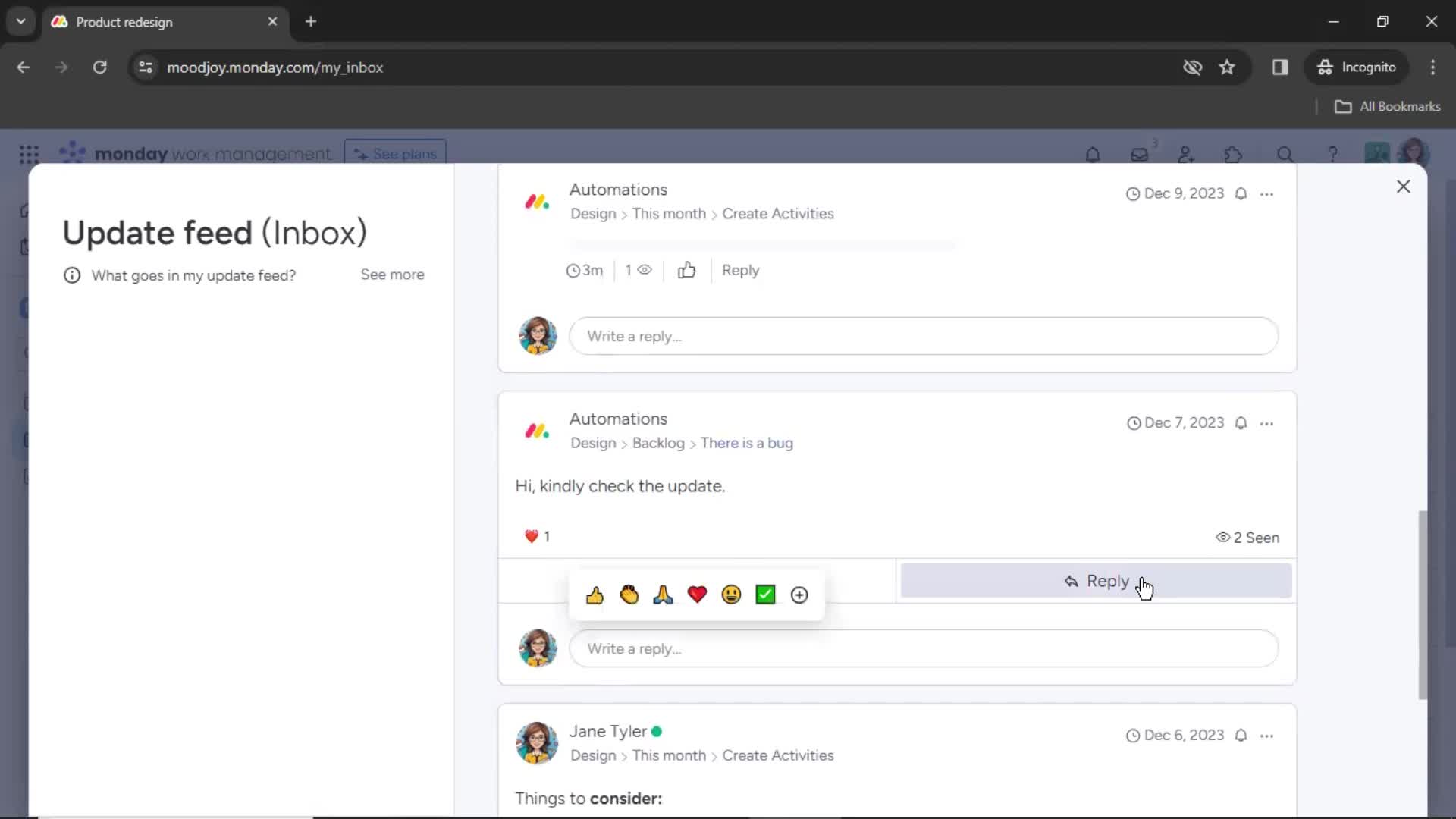
Task: Click the Write a reply input field on Dec 9 post
Action: (x=924, y=335)
